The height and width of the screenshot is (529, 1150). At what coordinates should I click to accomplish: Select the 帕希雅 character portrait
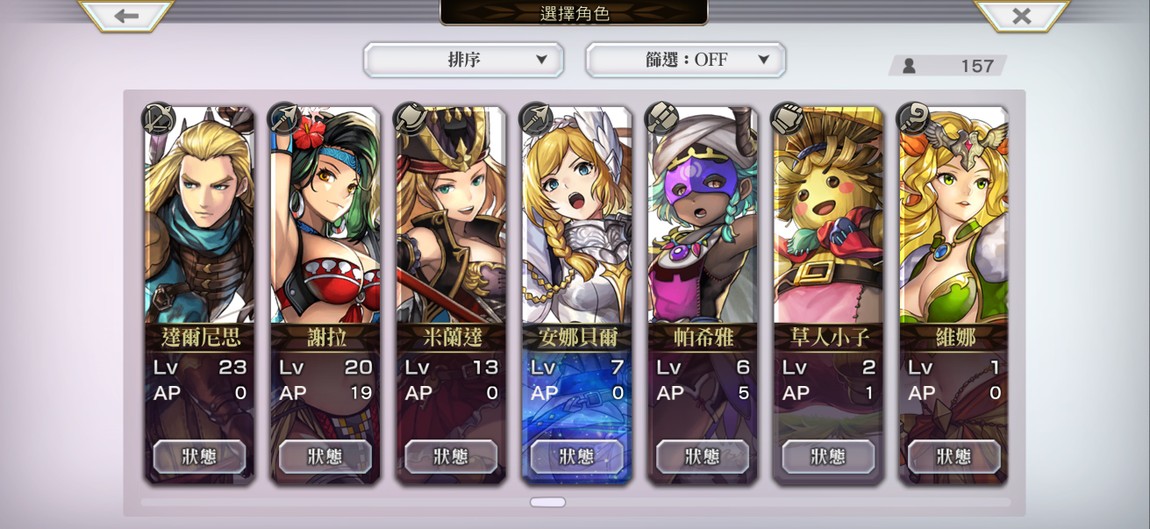pyautogui.click(x=703, y=216)
